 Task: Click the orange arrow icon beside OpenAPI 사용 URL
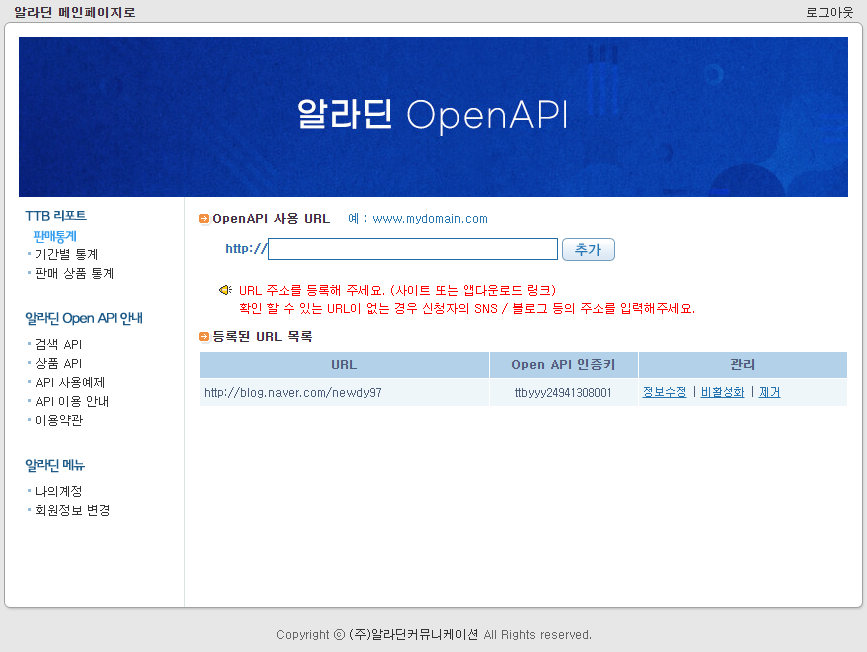(x=204, y=219)
